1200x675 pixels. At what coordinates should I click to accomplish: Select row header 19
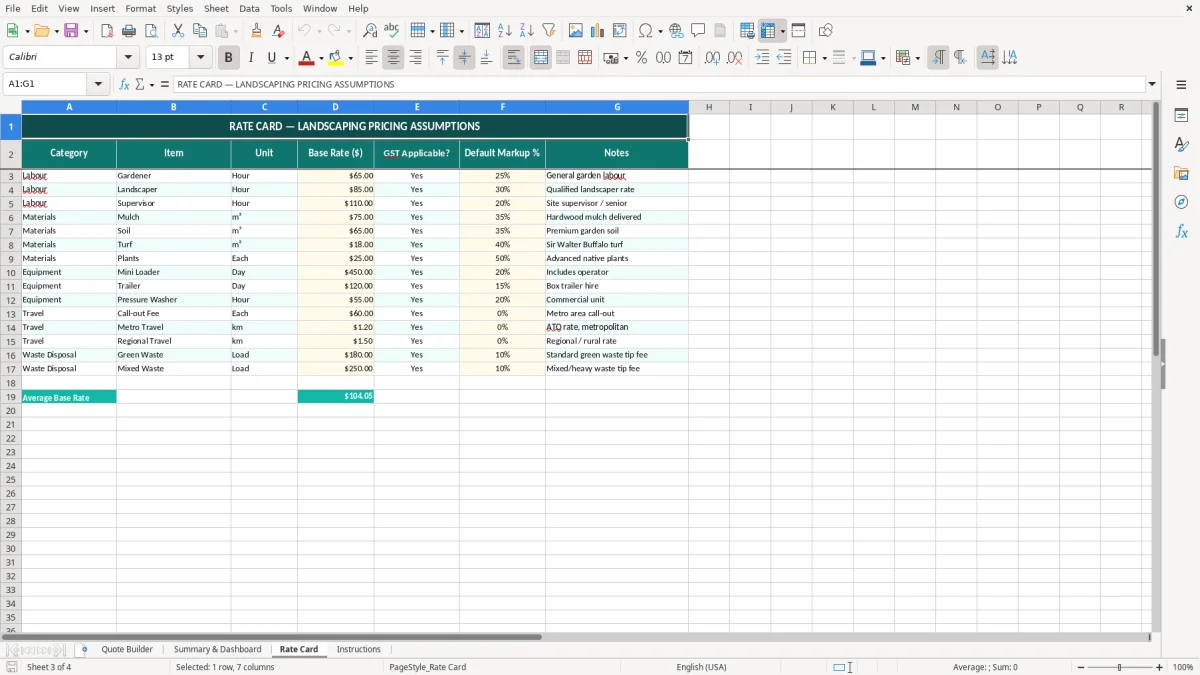[x=10, y=397]
